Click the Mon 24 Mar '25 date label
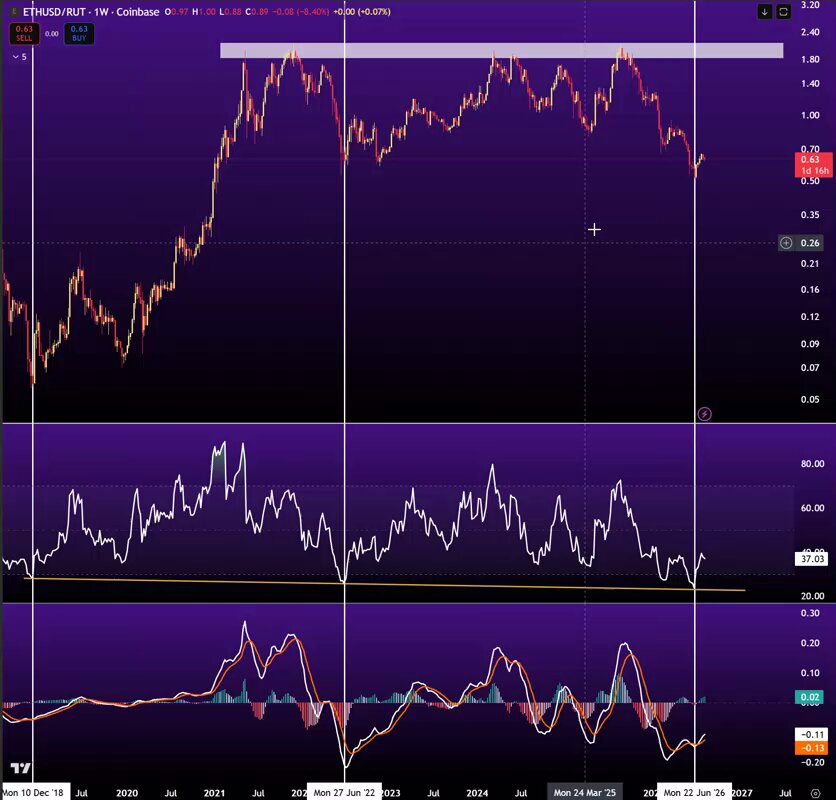Viewport: 836px width, 800px height. point(585,793)
